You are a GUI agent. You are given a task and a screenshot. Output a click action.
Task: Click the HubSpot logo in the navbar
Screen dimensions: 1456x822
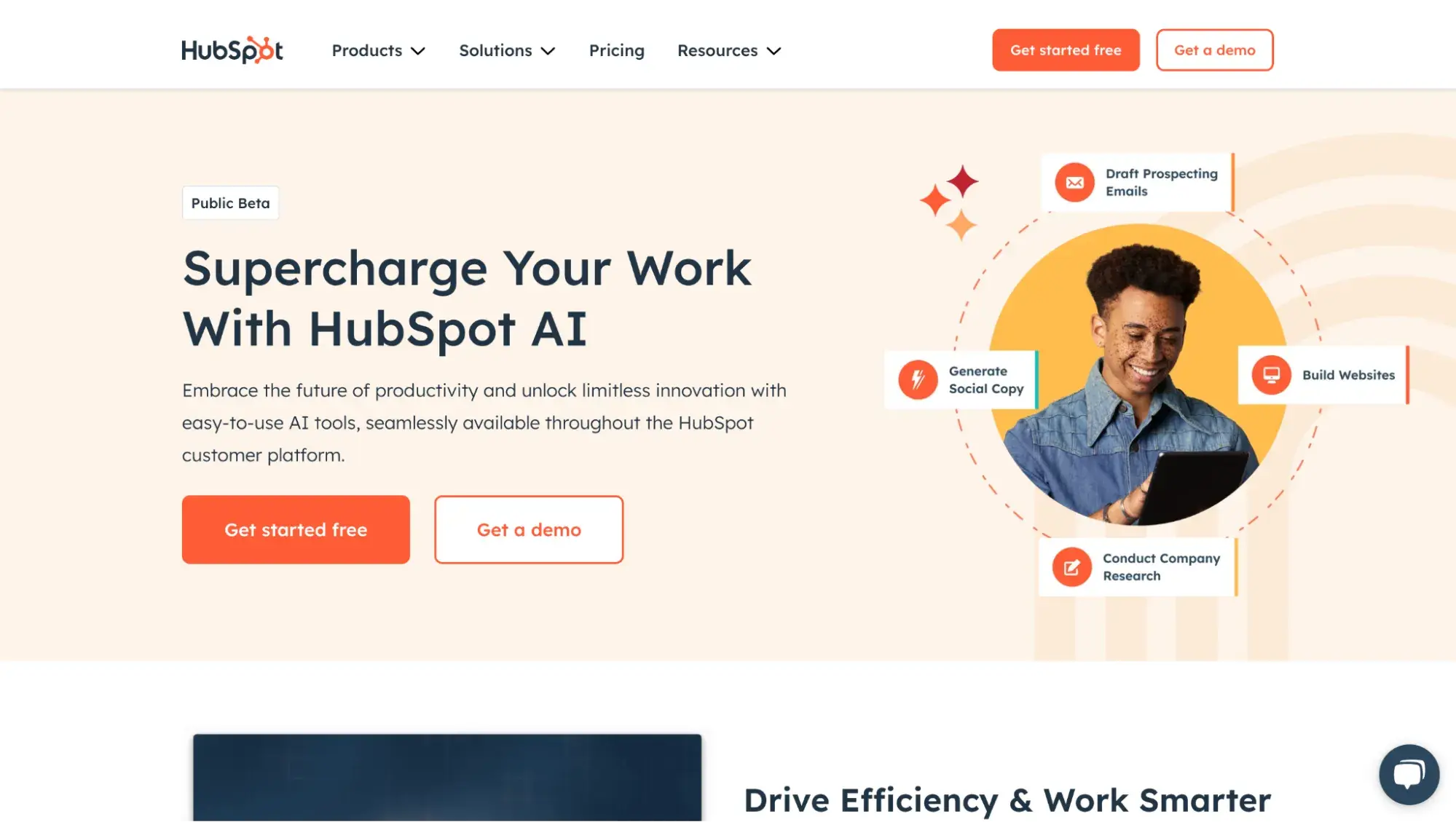232,49
